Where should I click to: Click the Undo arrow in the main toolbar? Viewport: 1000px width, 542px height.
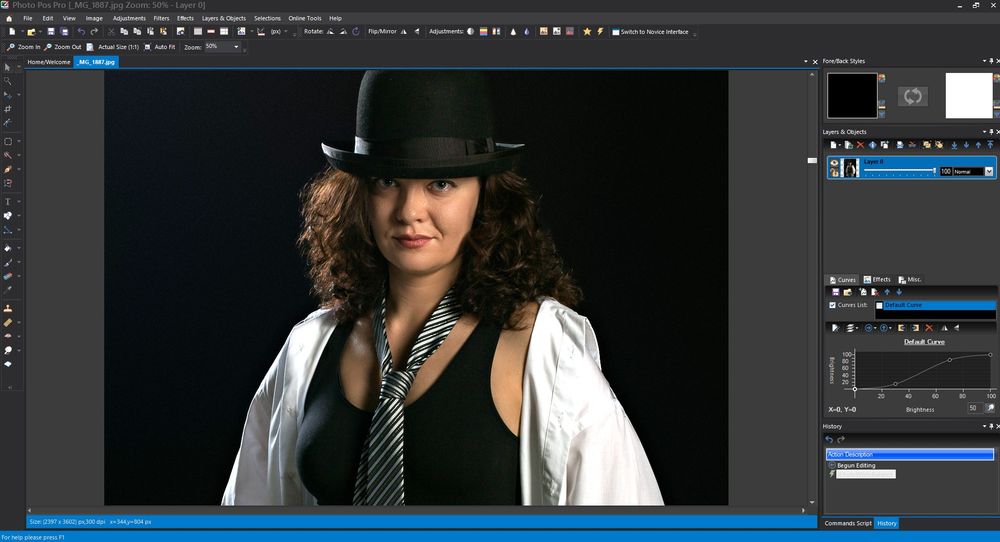(x=81, y=31)
